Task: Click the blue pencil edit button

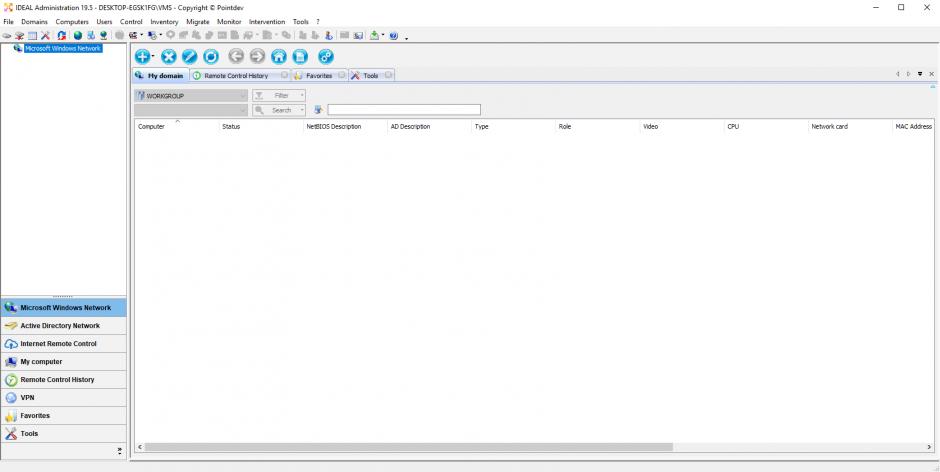Action: click(x=189, y=56)
